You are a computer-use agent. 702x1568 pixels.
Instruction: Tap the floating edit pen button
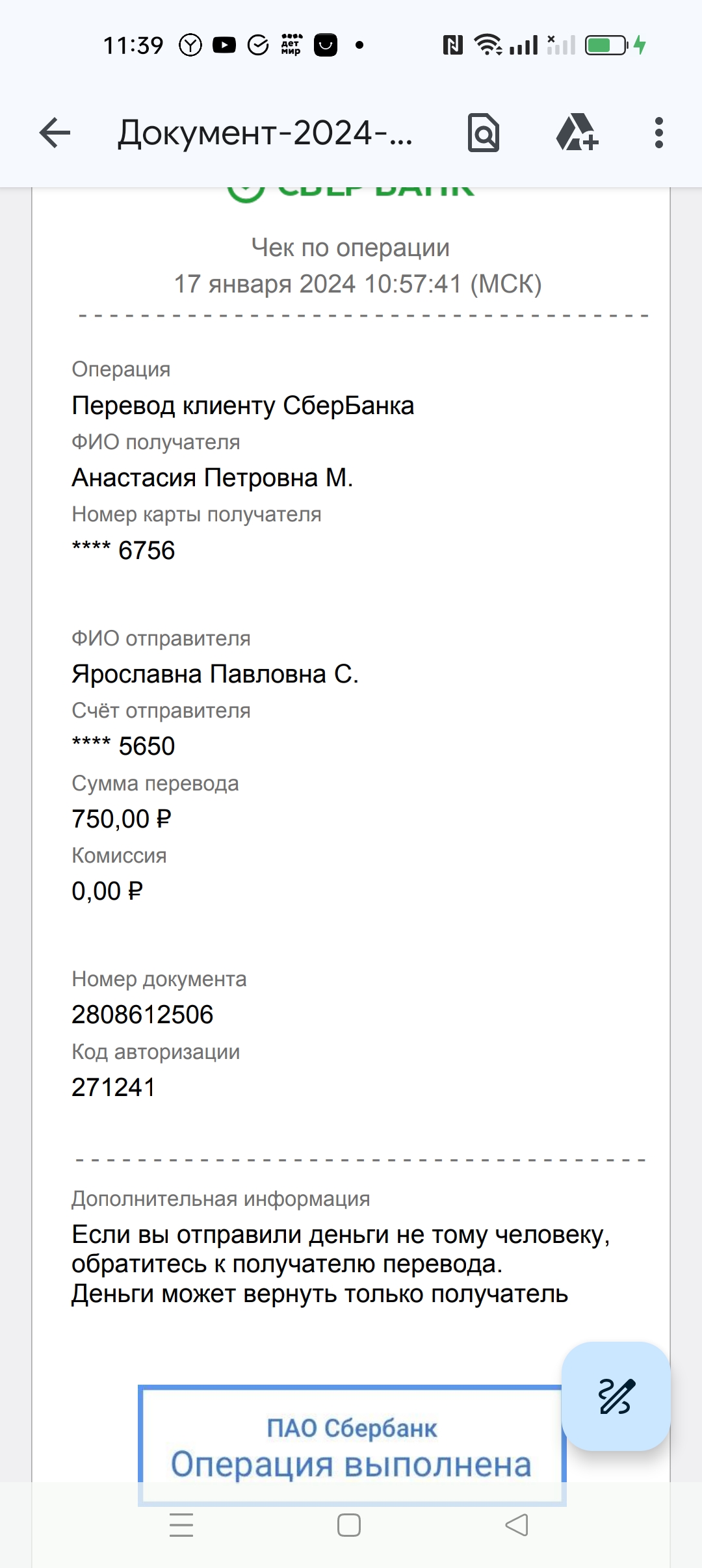click(x=616, y=1396)
